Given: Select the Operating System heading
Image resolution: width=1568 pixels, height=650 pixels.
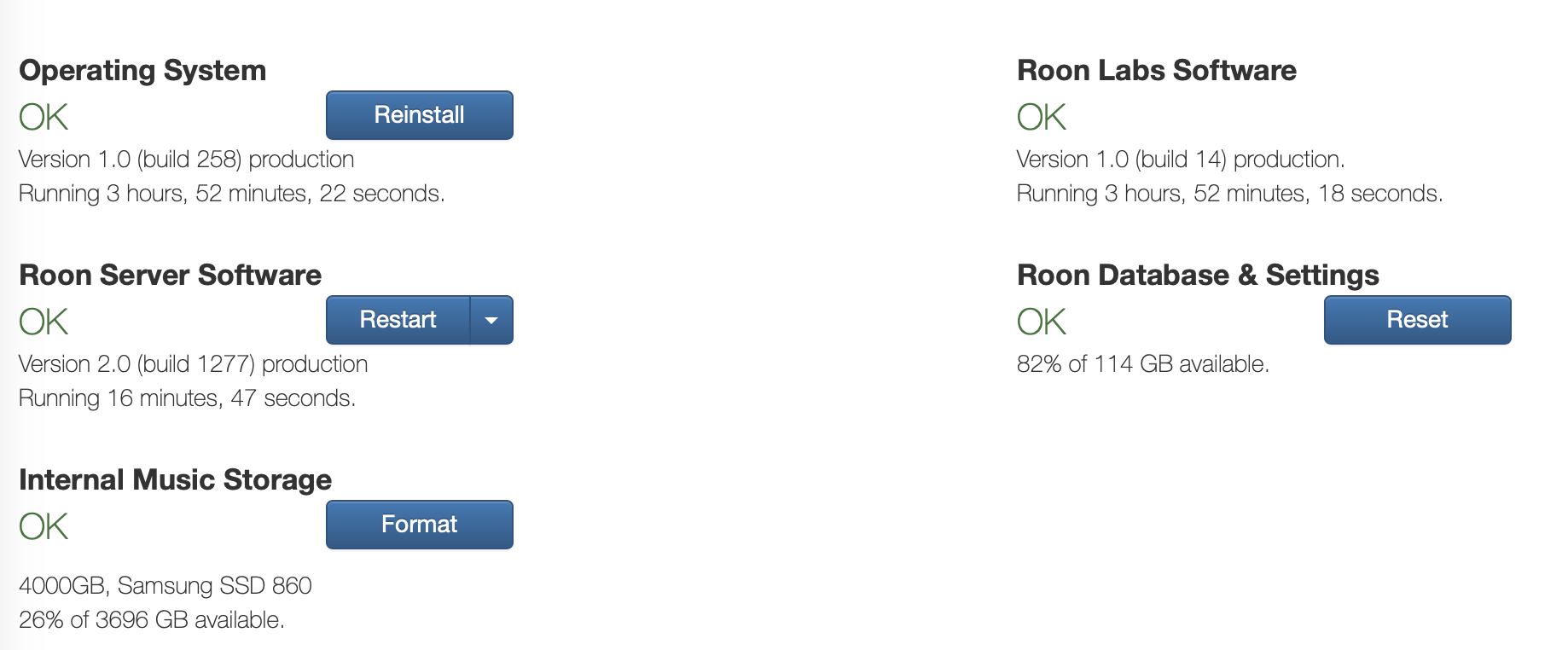Looking at the screenshot, I should pyautogui.click(x=142, y=70).
